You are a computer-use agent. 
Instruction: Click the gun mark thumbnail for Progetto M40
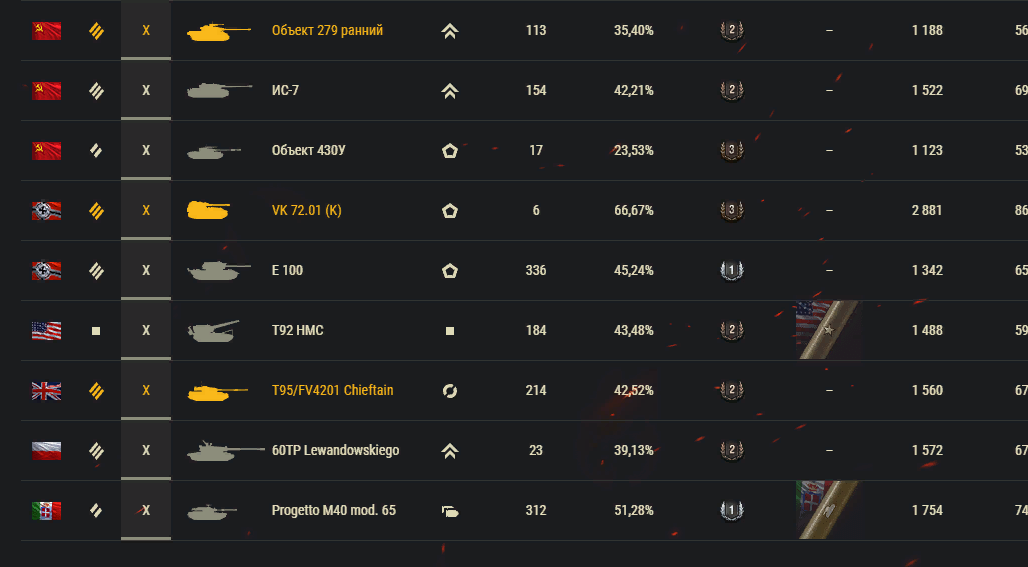coord(825,510)
